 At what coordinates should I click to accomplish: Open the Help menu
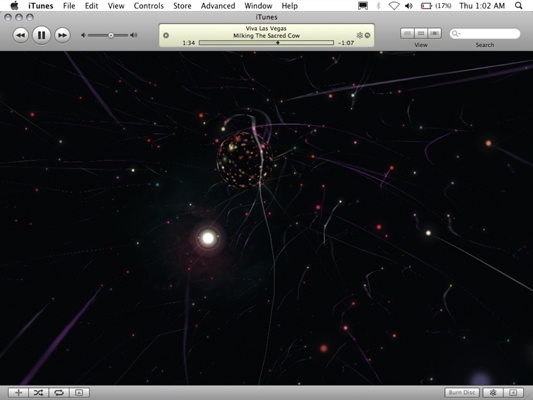coord(290,6)
